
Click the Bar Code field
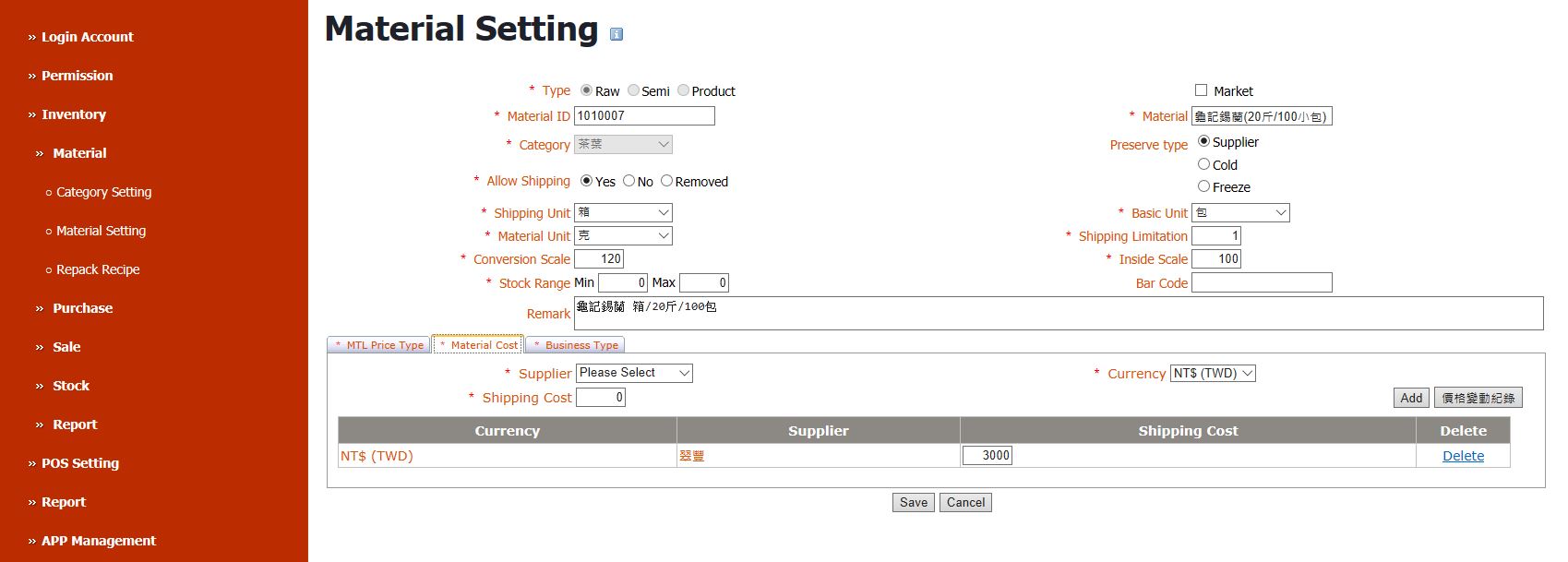tap(1262, 282)
